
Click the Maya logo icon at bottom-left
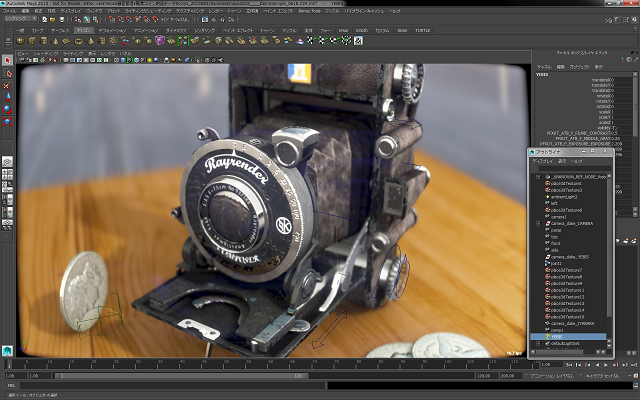point(7,351)
